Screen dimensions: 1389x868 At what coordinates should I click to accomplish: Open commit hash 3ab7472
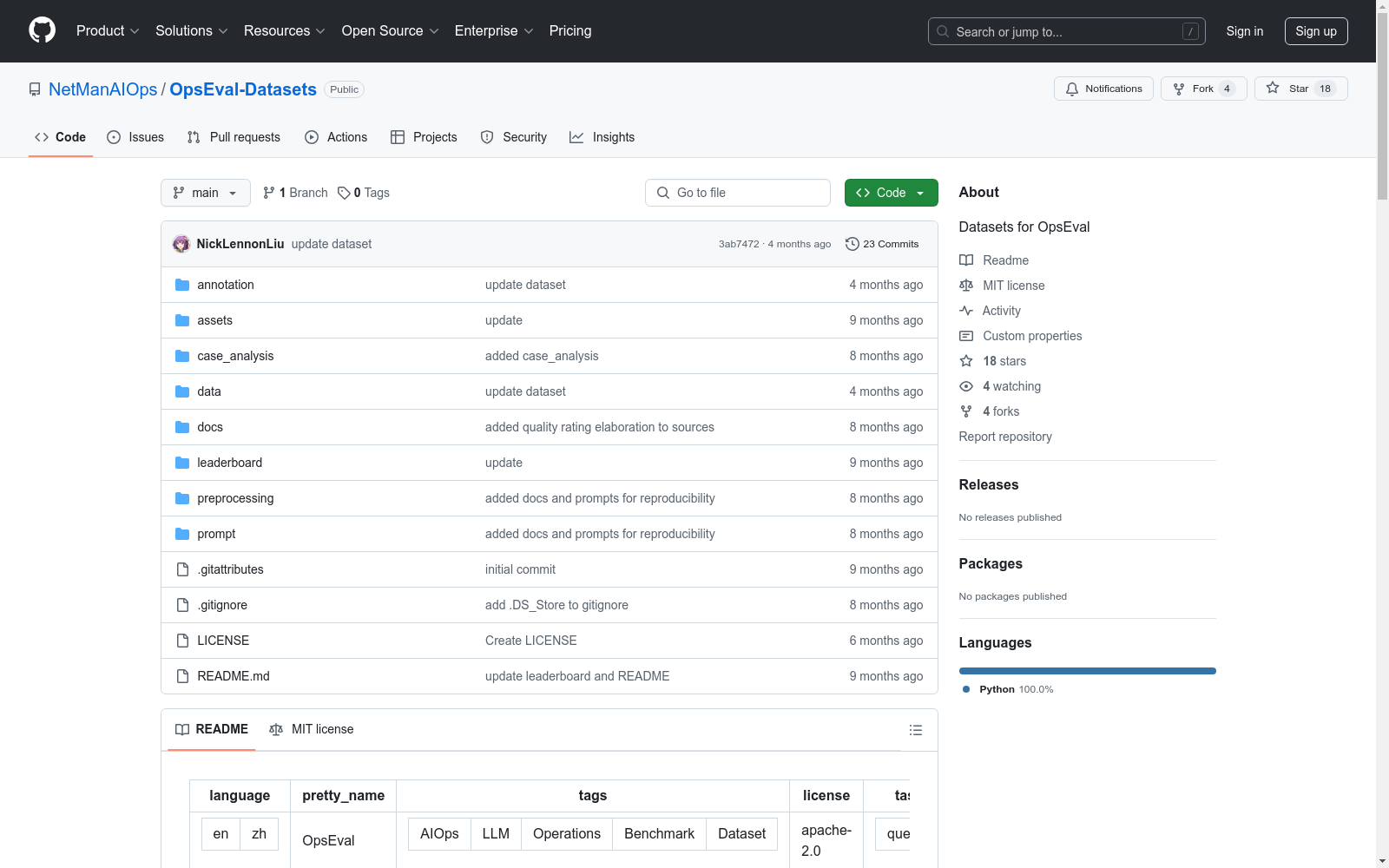(x=739, y=244)
